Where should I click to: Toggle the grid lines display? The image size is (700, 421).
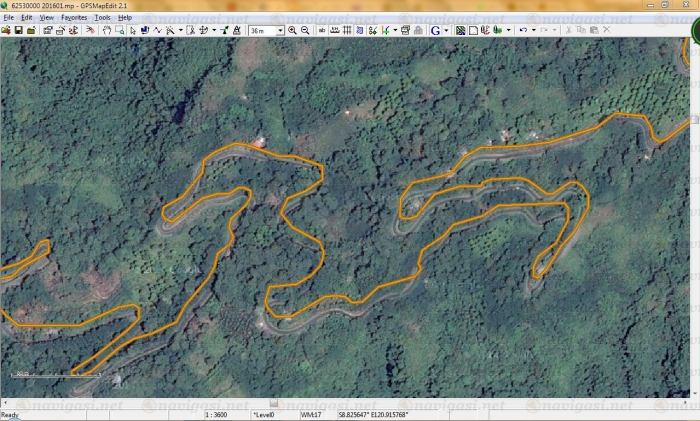pyautogui.click(x=347, y=30)
